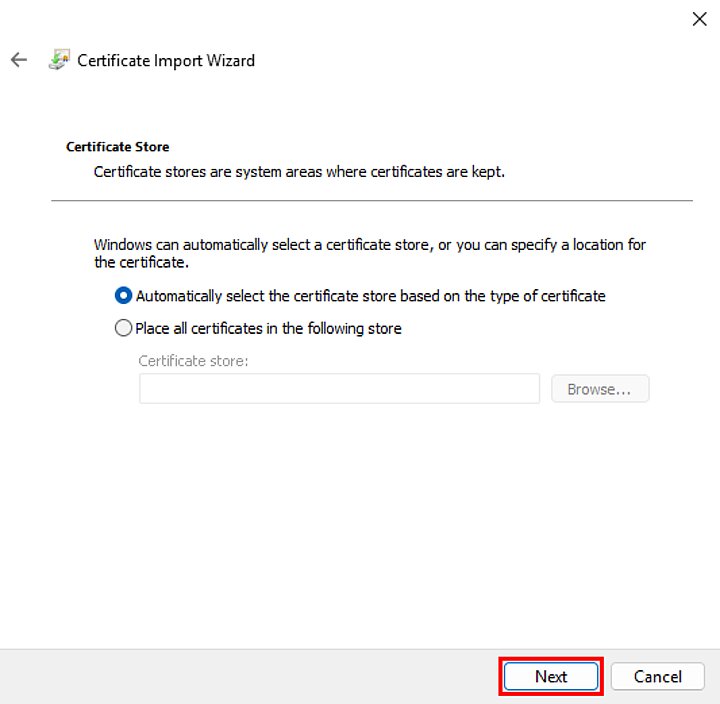Click the 'Certificate Import Wizard' title text
The height and width of the screenshot is (704, 720).
click(x=166, y=61)
